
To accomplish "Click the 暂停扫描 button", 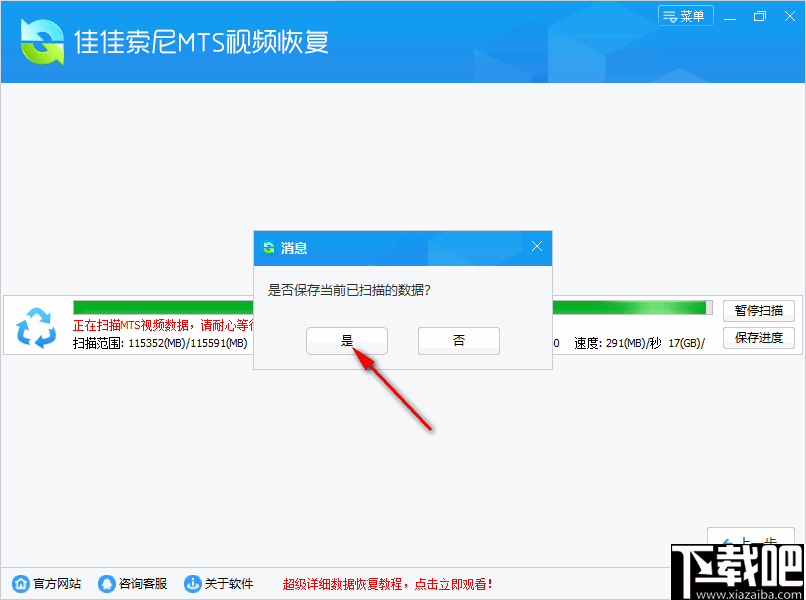I will (x=758, y=311).
